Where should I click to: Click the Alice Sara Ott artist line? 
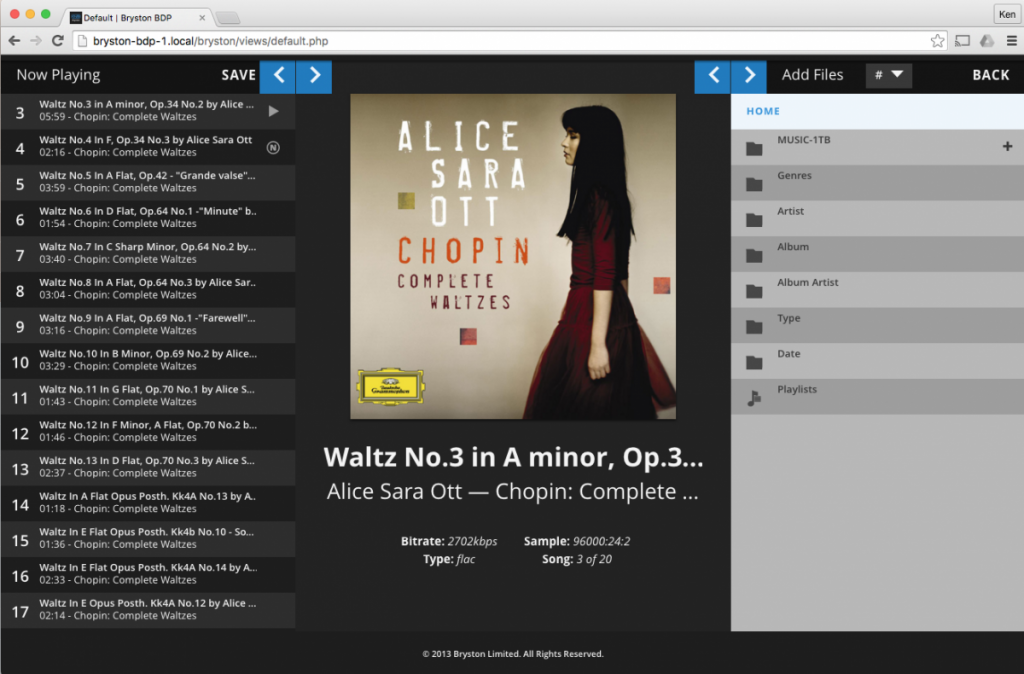[x=513, y=491]
